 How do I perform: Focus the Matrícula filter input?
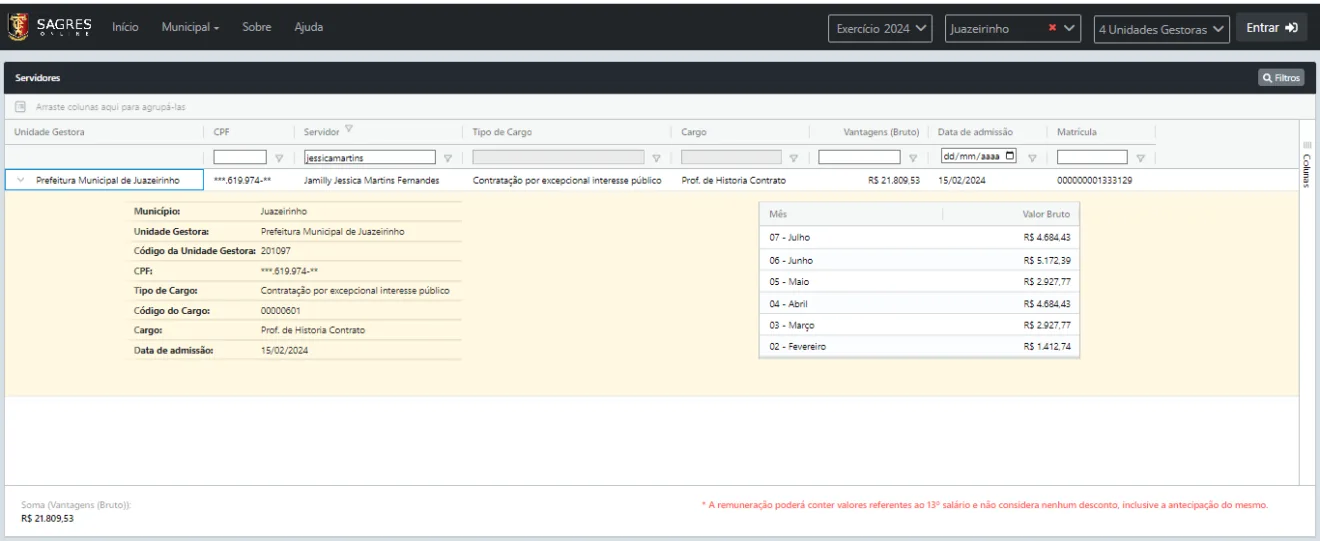pos(1092,156)
